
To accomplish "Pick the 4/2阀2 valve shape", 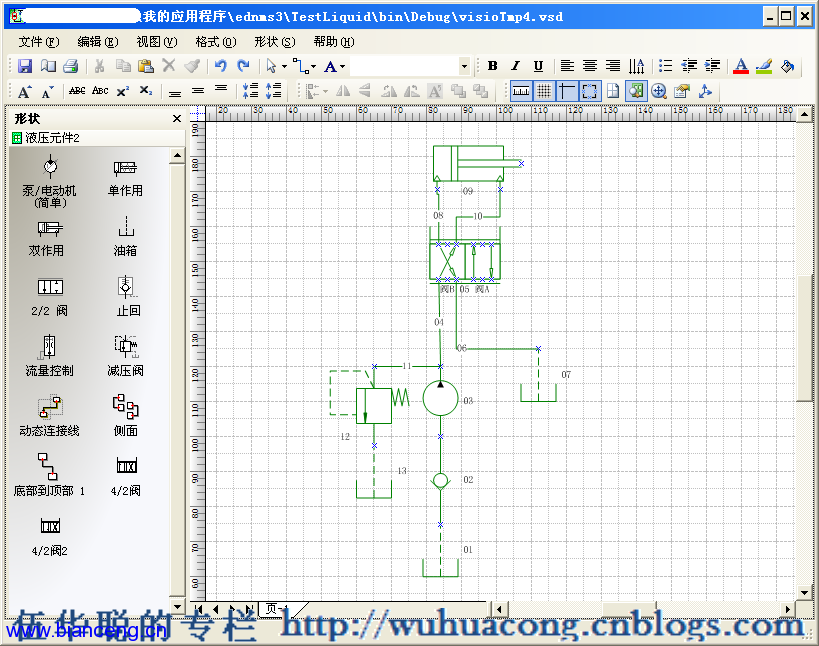I will point(50,536).
